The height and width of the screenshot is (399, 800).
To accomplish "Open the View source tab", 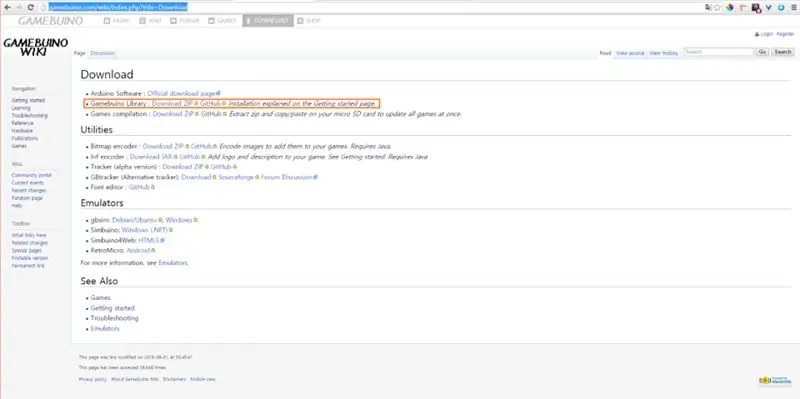I will pyautogui.click(x=630, y=53).
